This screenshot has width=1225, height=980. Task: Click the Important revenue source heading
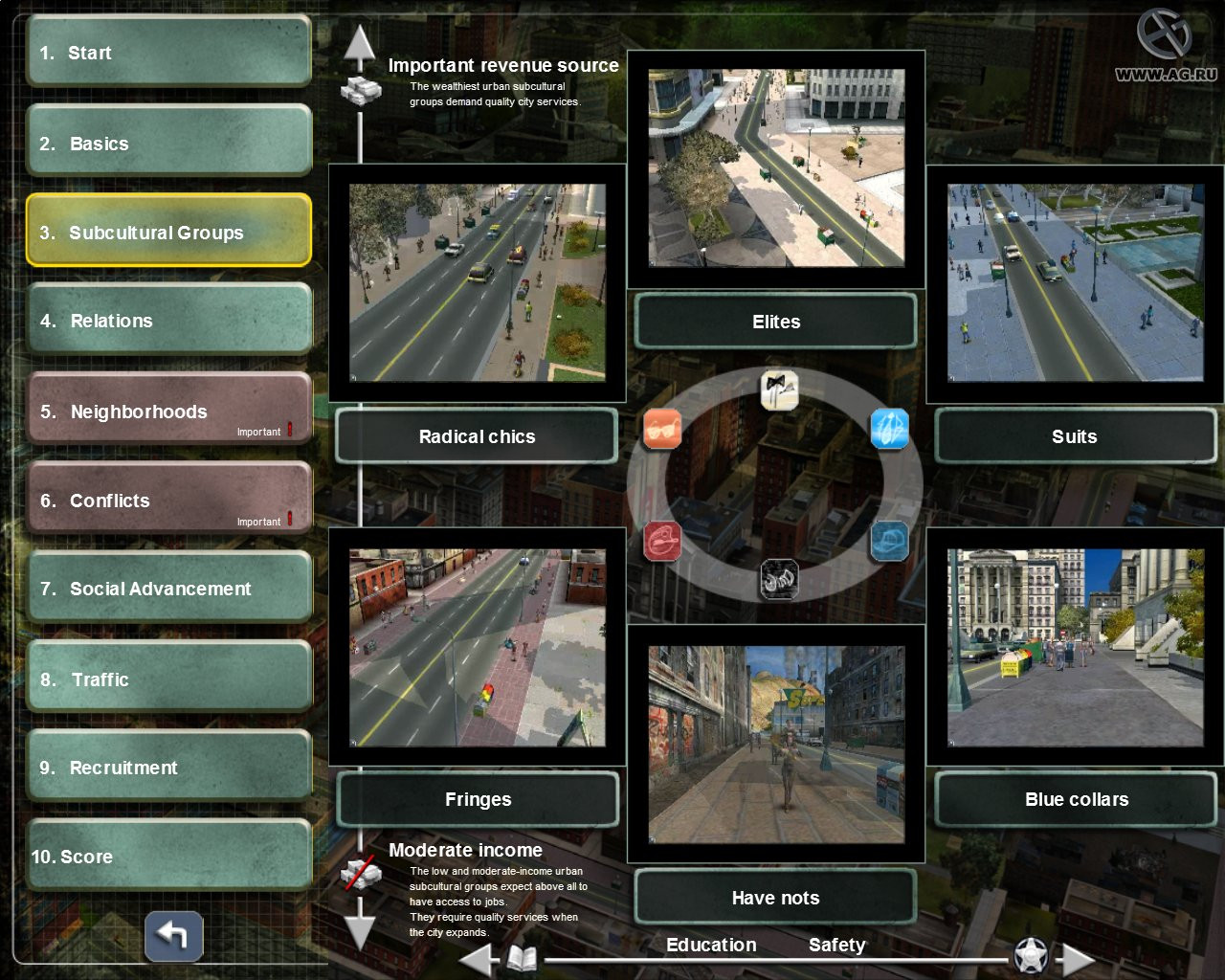click(x=503, y=65)
